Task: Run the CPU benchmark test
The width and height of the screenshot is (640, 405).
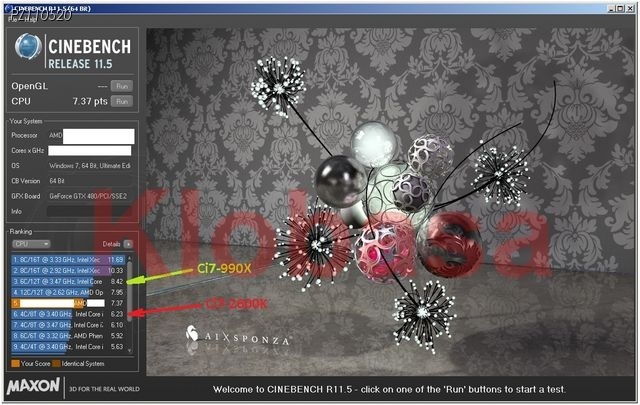Action: click(x=122, y=101)
